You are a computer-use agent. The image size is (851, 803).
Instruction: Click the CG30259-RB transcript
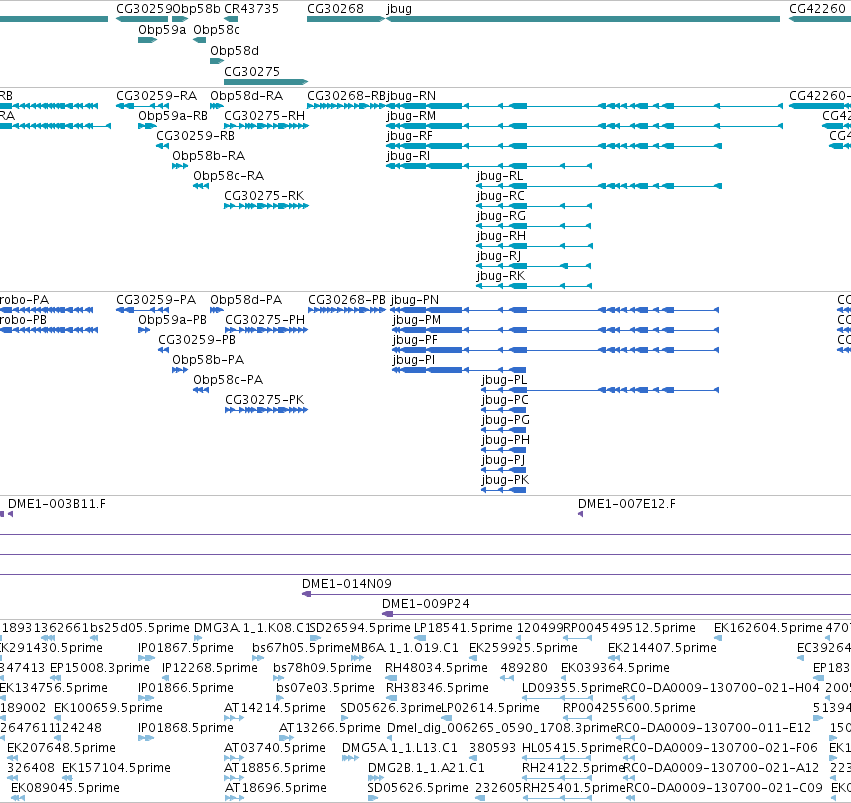162,146
